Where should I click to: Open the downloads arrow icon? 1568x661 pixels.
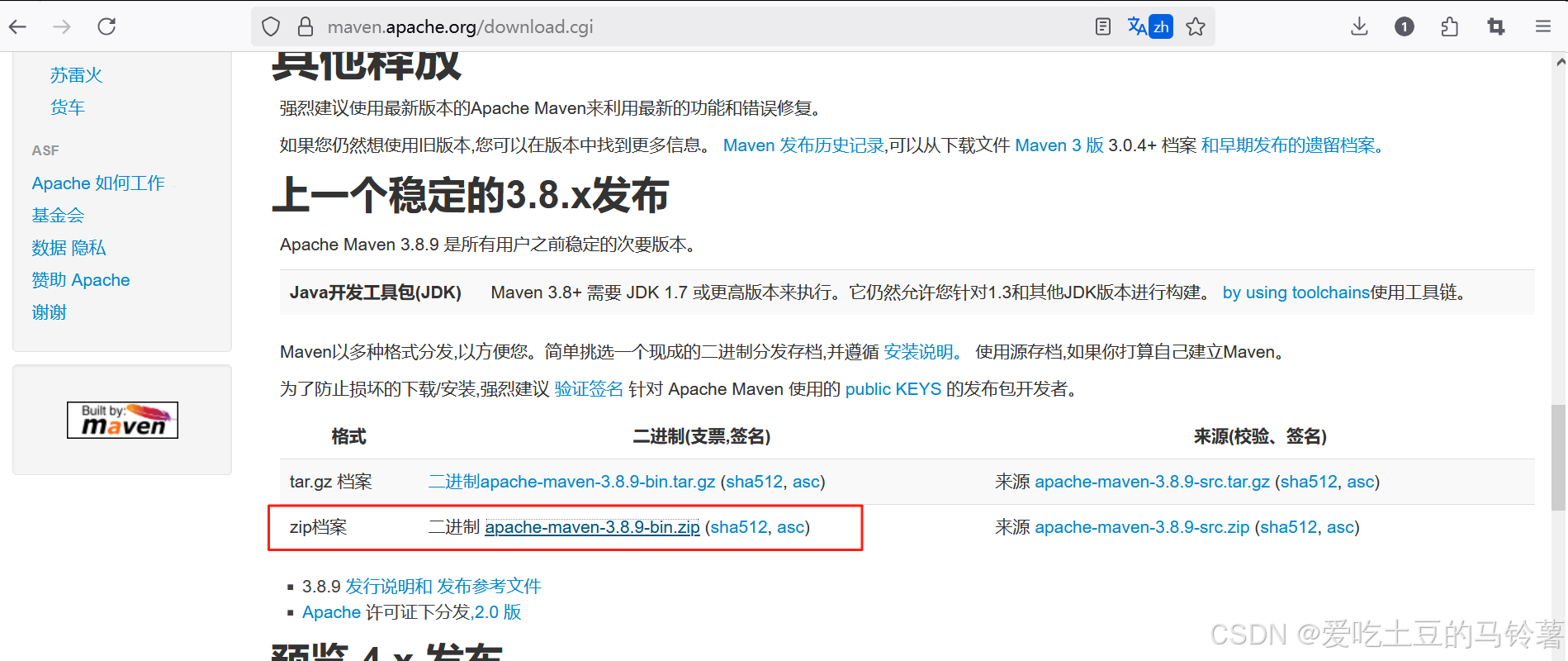tap(1359, 26)
